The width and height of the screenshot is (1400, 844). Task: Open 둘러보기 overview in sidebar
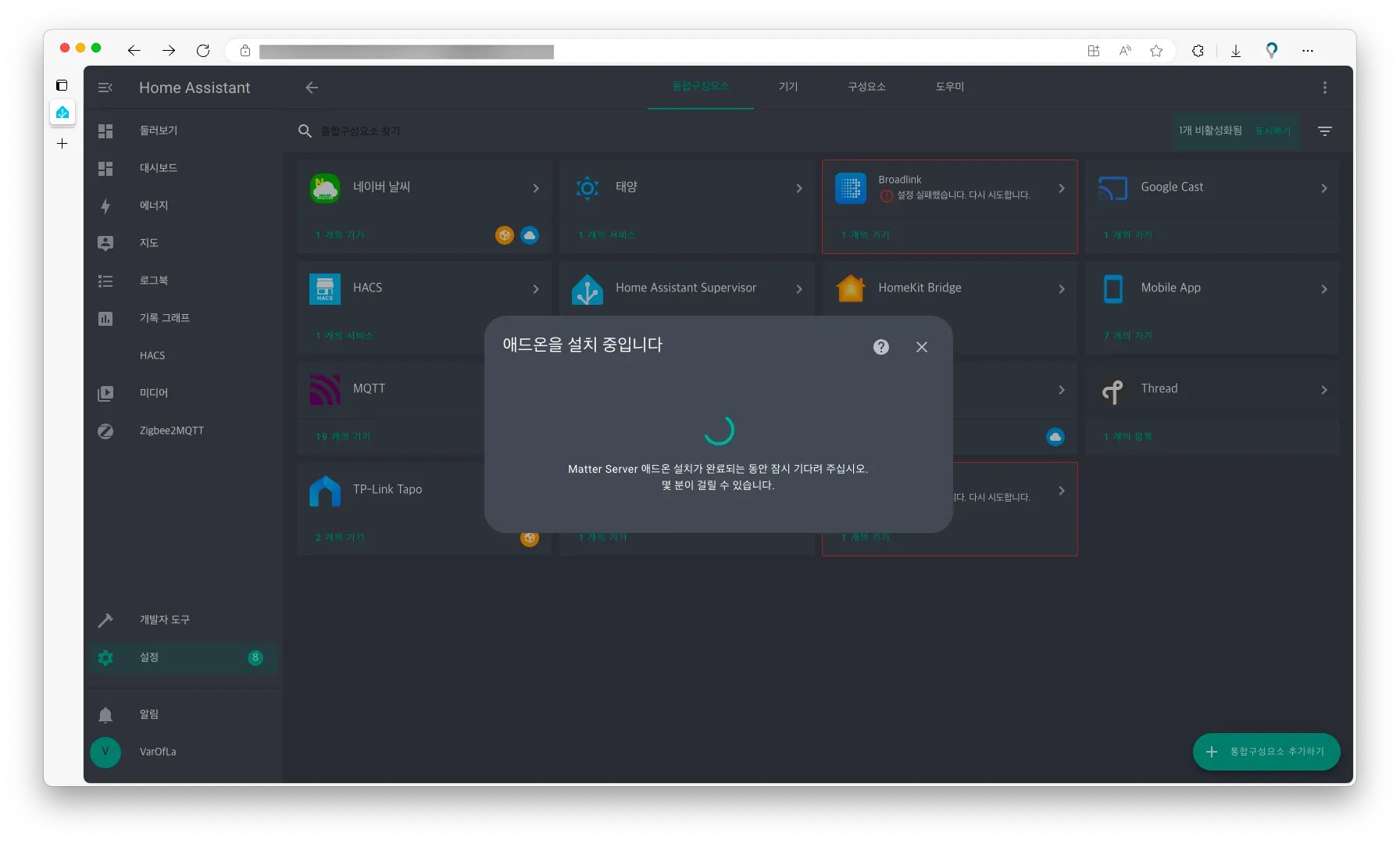[184, 131]
